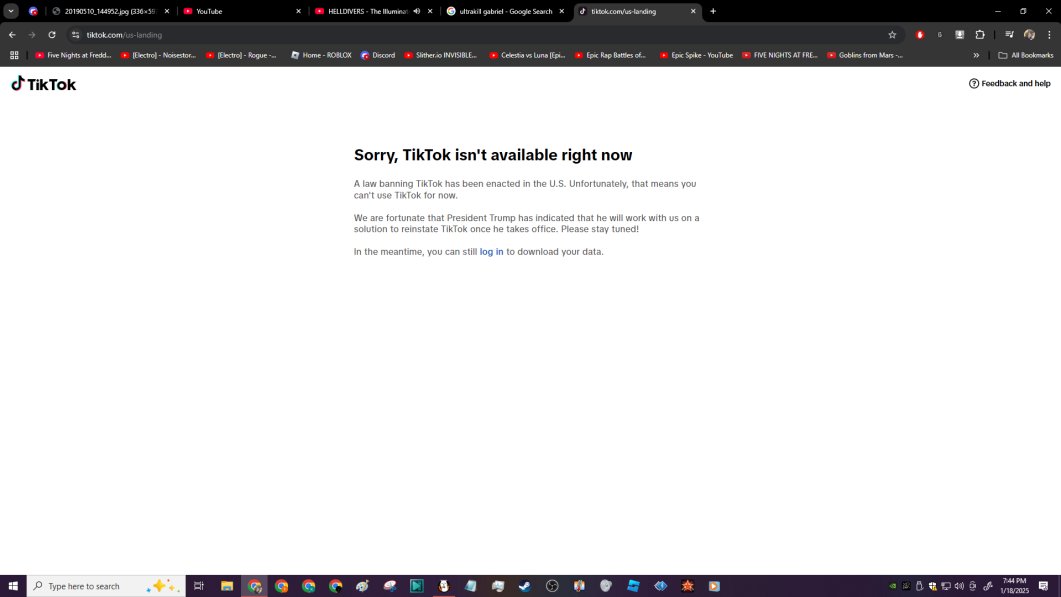Open the Chrome profile avatar menu

pyautogui.click(x=1029, y=35)
